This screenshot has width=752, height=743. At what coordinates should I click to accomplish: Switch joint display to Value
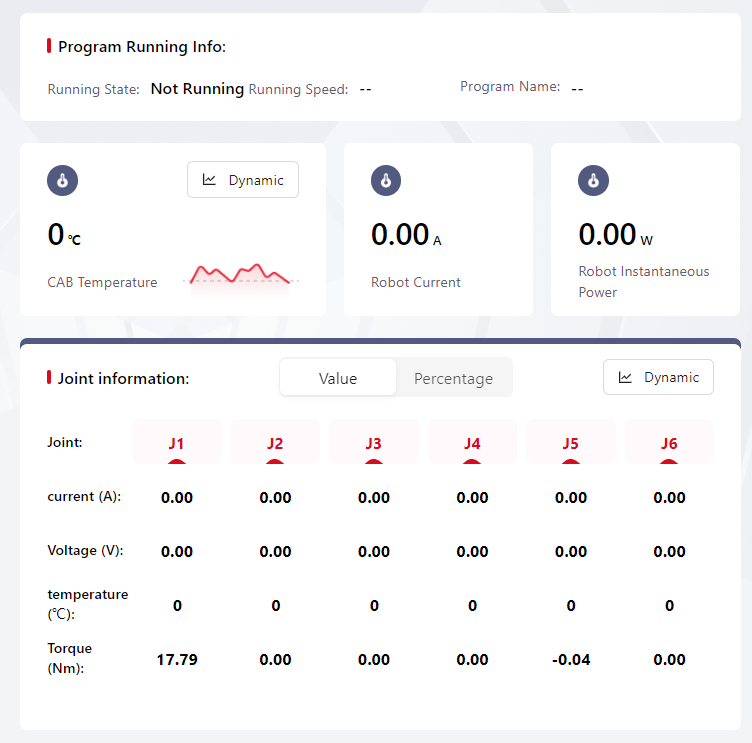[x=338, y=378]
